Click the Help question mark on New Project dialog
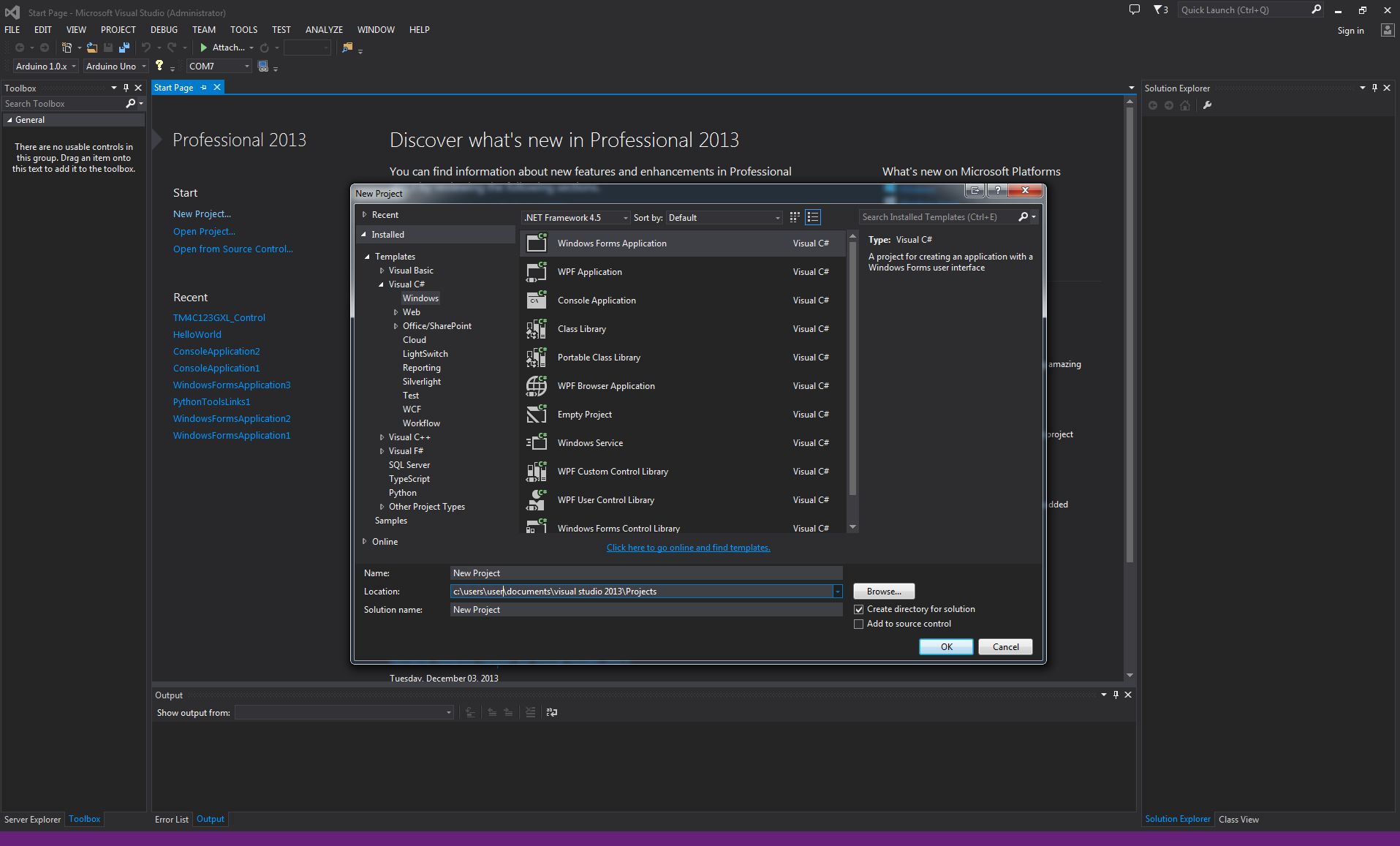This screenshot has height=846, width=1400. [997, 190]
